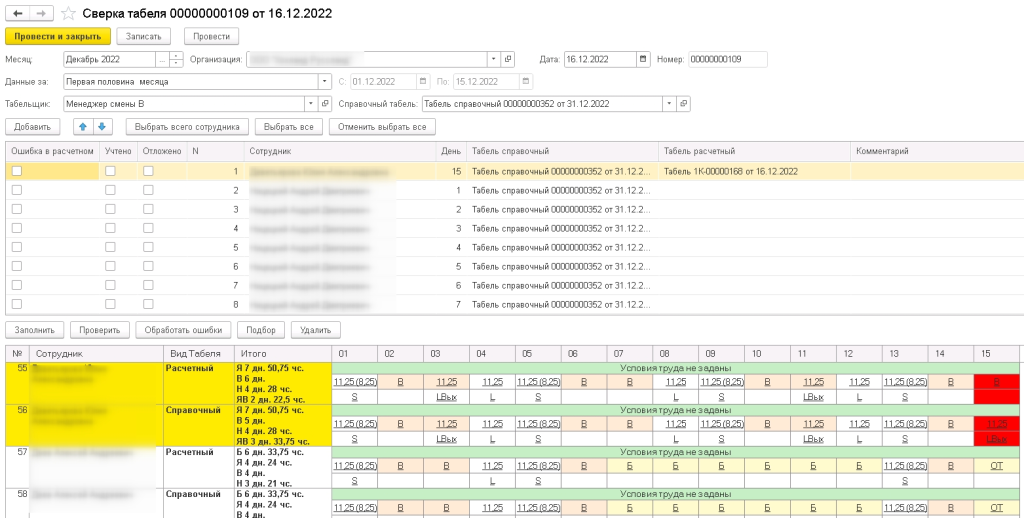
Task: Open selection with the Подбор button
Action: pos(261,330)
